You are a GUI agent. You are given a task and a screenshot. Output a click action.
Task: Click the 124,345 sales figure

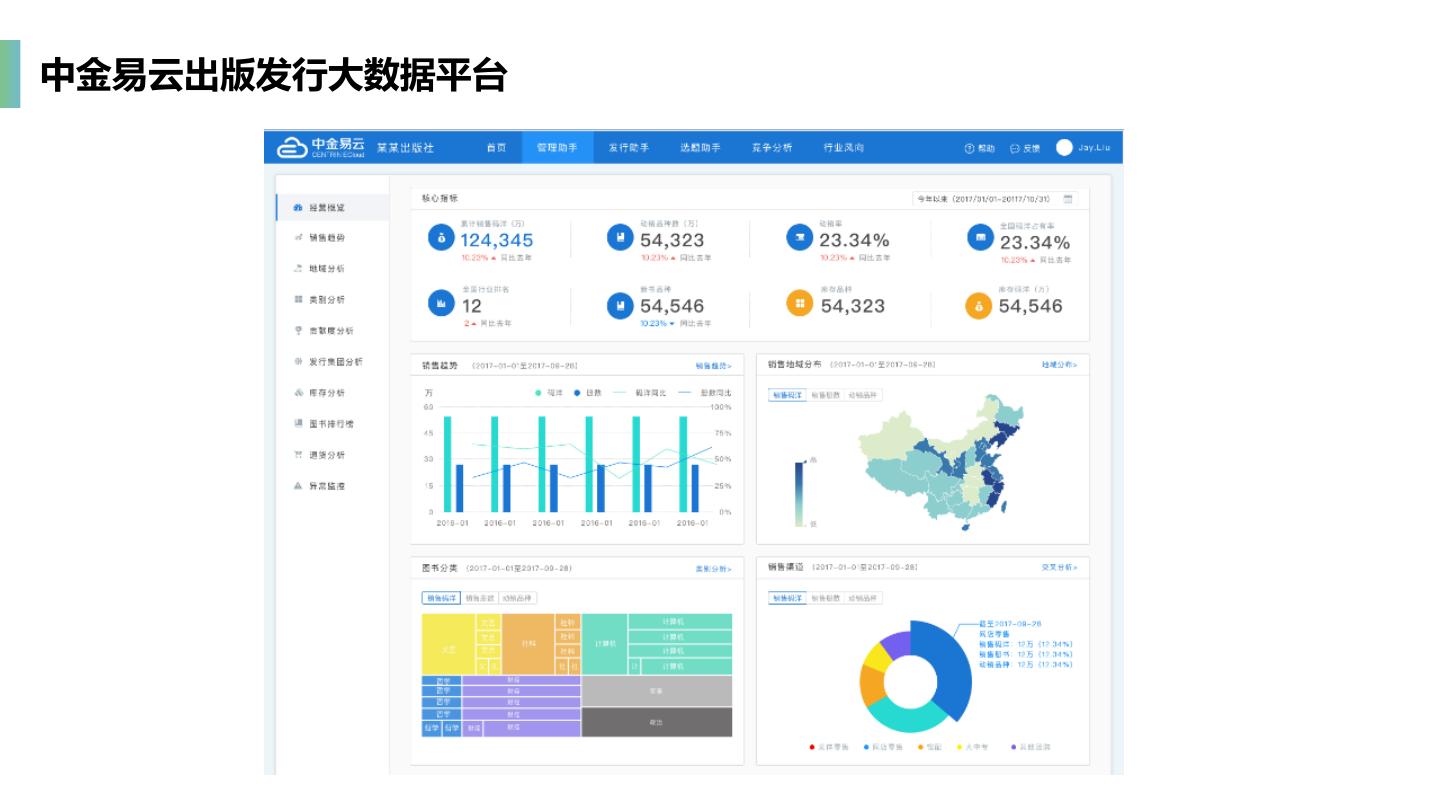[x=497, y=240]
